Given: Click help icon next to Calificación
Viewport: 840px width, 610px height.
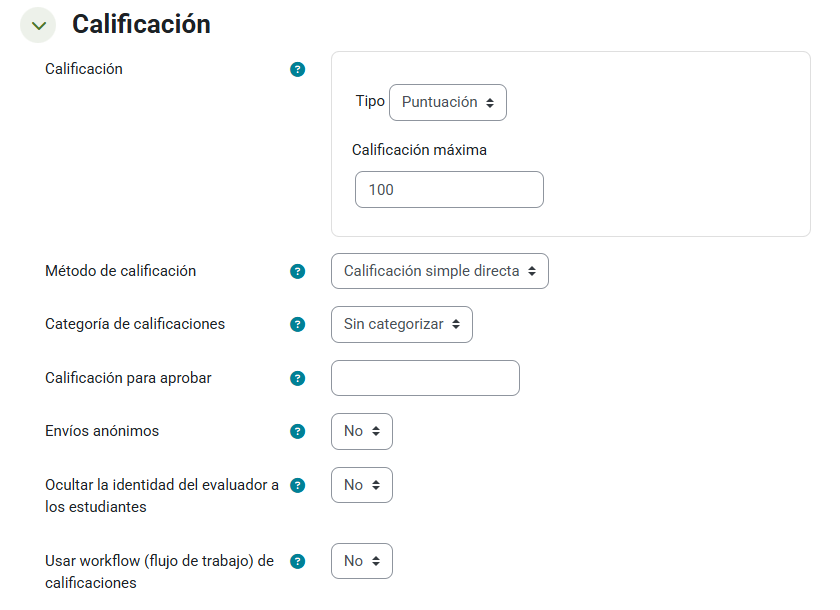Looking at the screenshot, I should (x=297, y=70).
